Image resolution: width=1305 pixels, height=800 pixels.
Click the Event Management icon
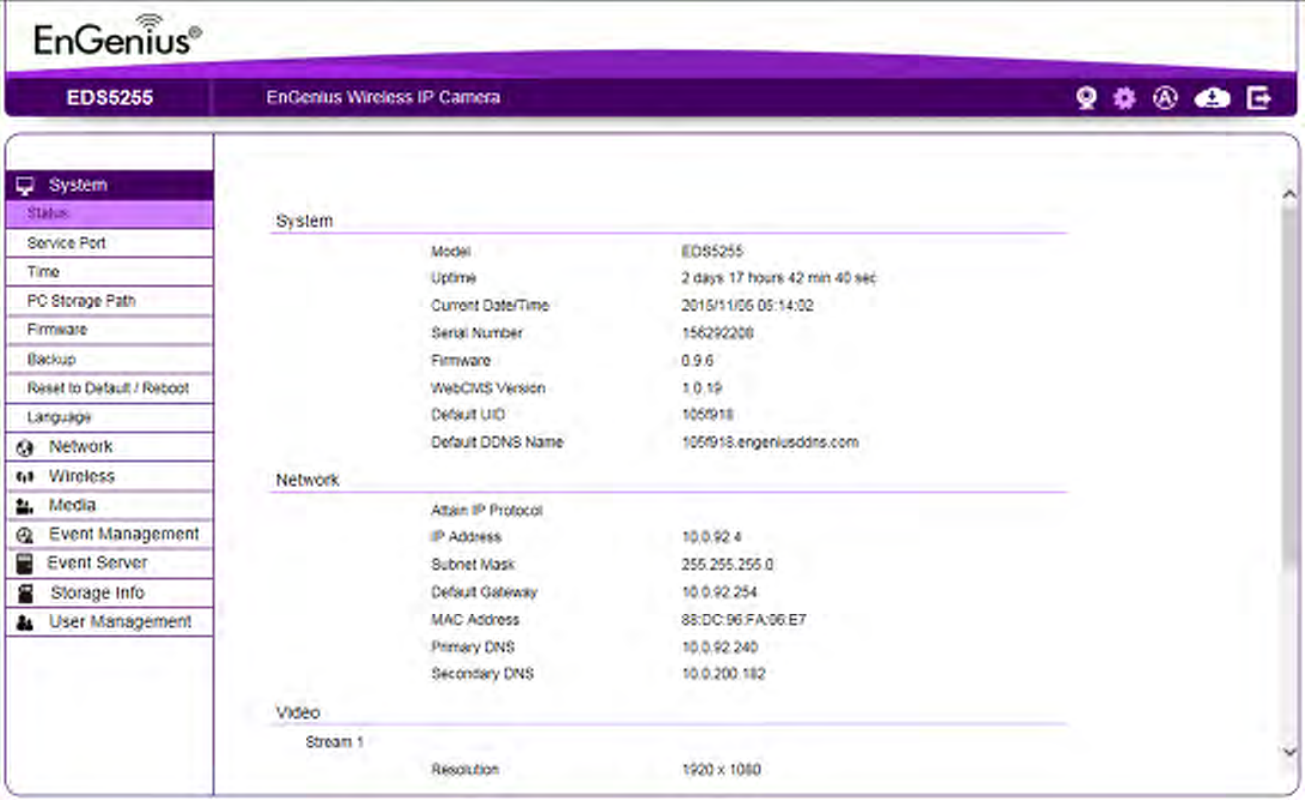(x=25, y=536)
